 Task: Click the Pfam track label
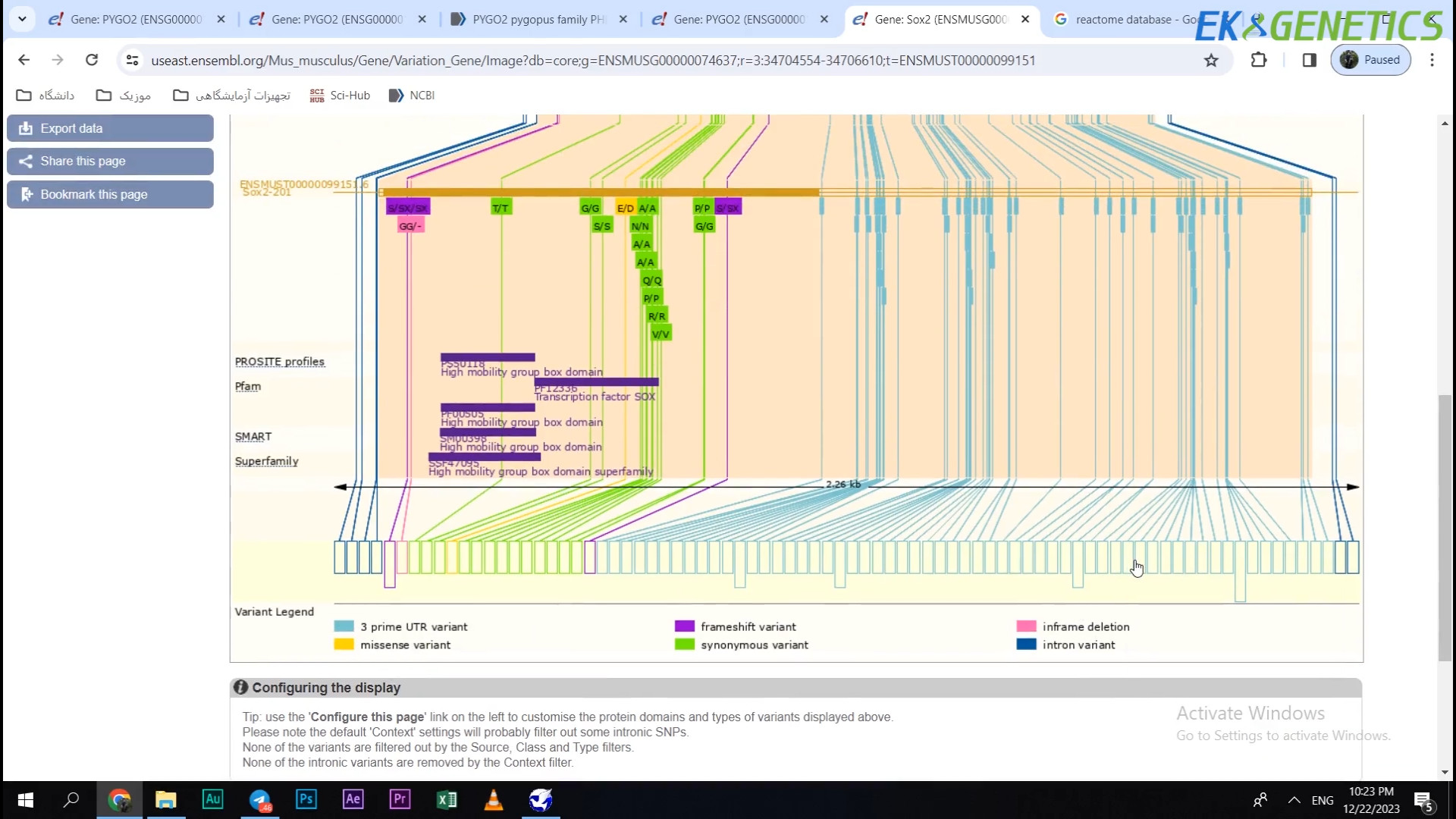point(247,386)
